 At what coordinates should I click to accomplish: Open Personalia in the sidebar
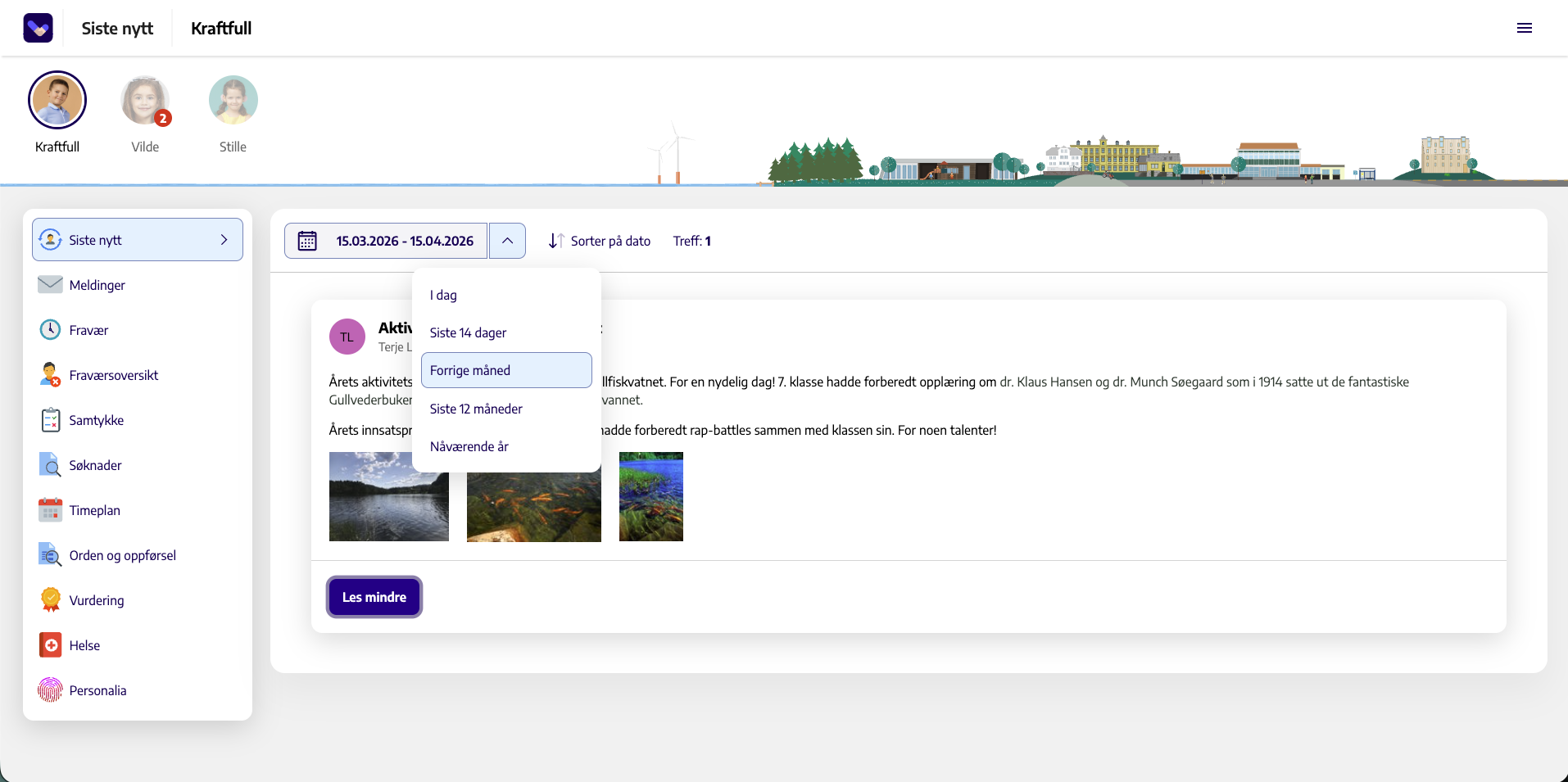coord(138,690)
